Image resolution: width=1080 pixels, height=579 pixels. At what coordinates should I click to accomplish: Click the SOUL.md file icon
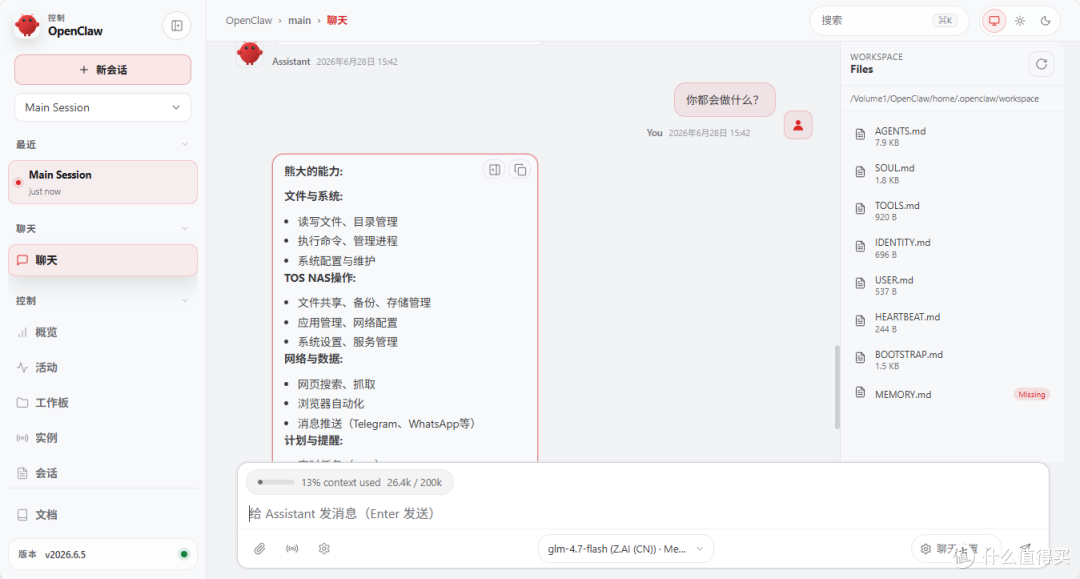(860, 171)
